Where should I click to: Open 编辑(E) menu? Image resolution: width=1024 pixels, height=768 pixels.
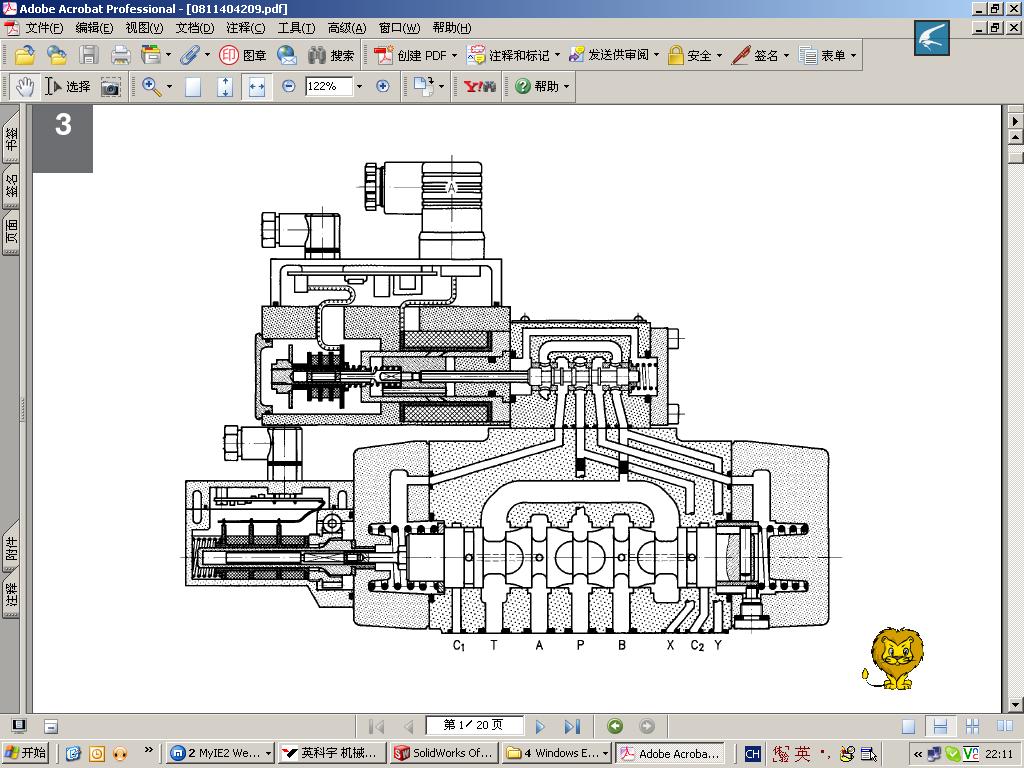[x=94, y=27]
